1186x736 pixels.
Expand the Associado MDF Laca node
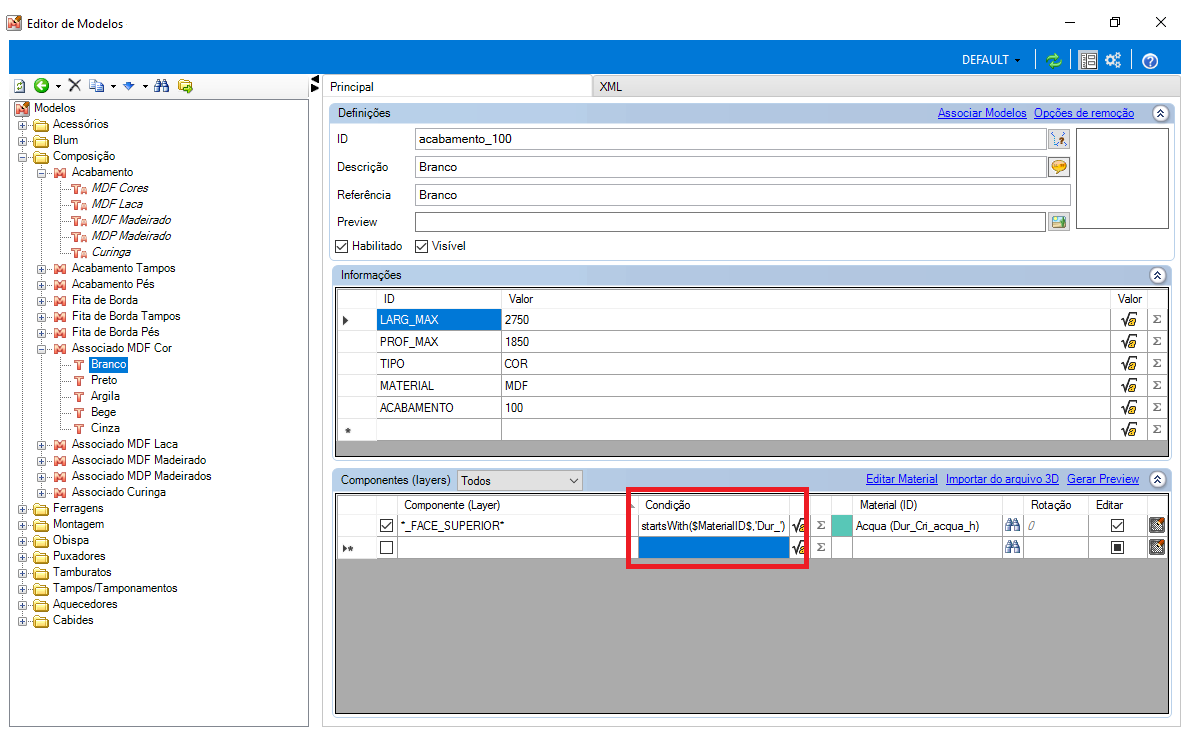[x=42, y=445]
